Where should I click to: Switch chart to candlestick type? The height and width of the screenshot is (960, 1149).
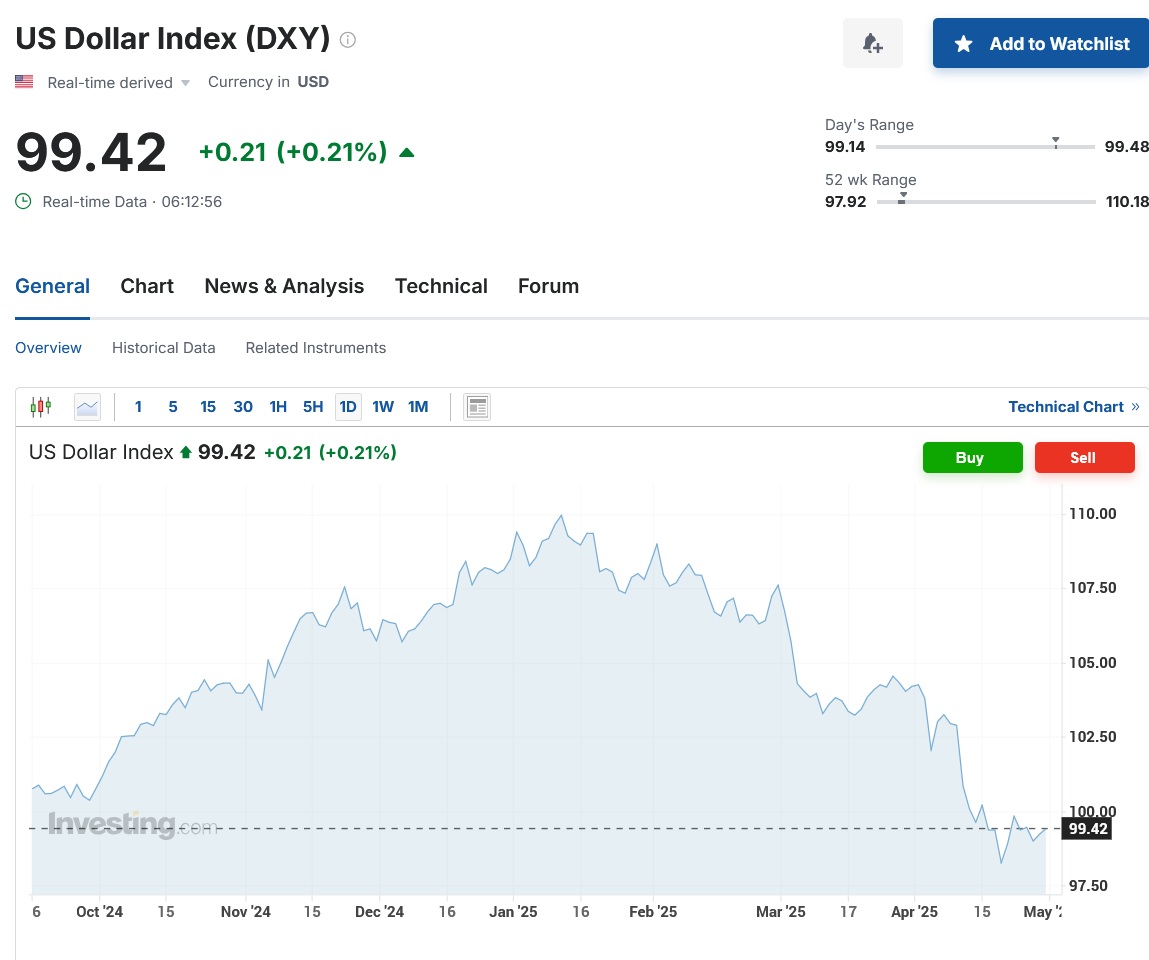[x=41, y=407]
